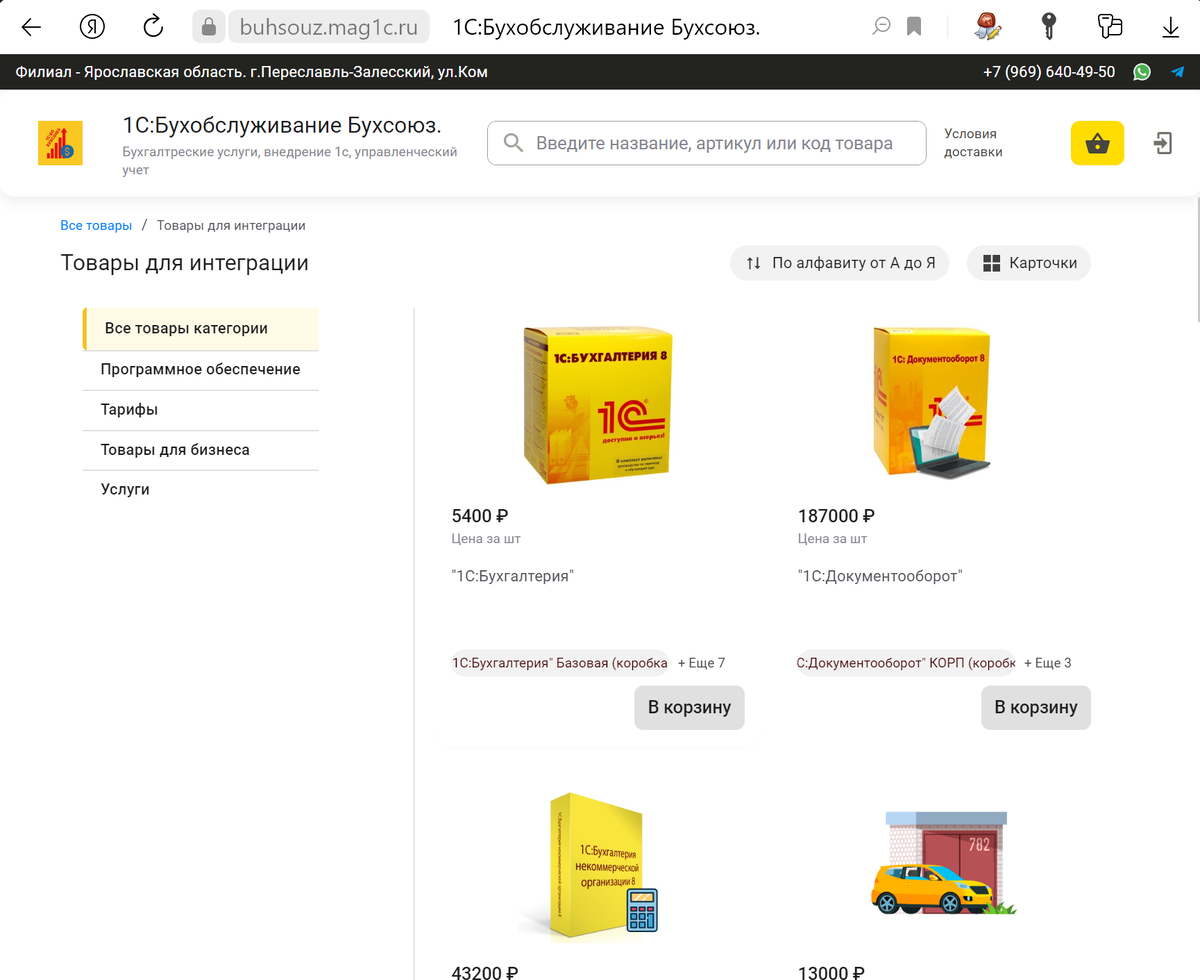Open the yellow shopping basket button
This screenshot has width=1200, height=980.
[1097, 143]
